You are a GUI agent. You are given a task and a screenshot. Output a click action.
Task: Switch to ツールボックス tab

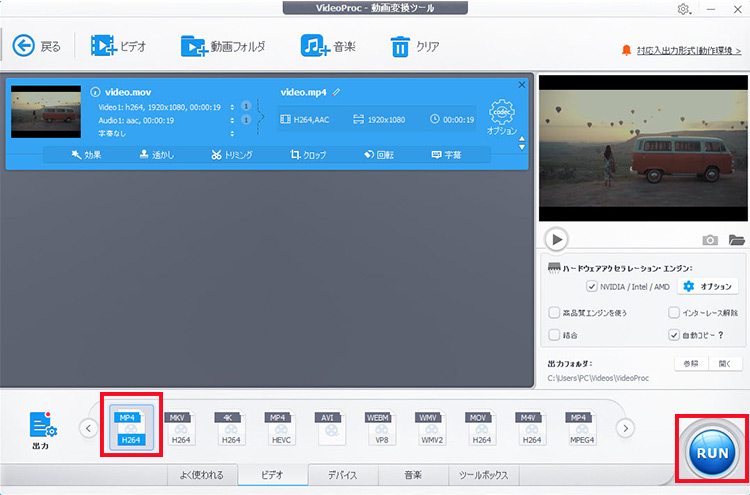point(484,475)
